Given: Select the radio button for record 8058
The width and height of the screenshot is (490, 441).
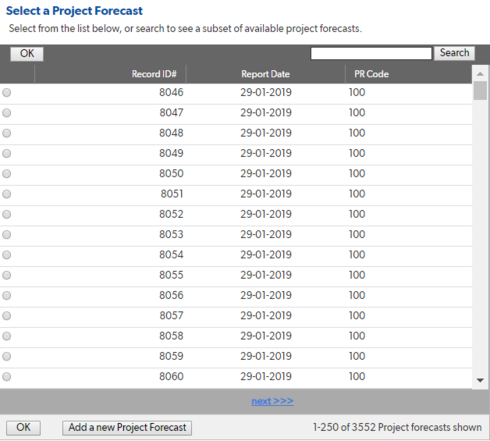Looking at the screenshot, I should click(x=7, y=336).
